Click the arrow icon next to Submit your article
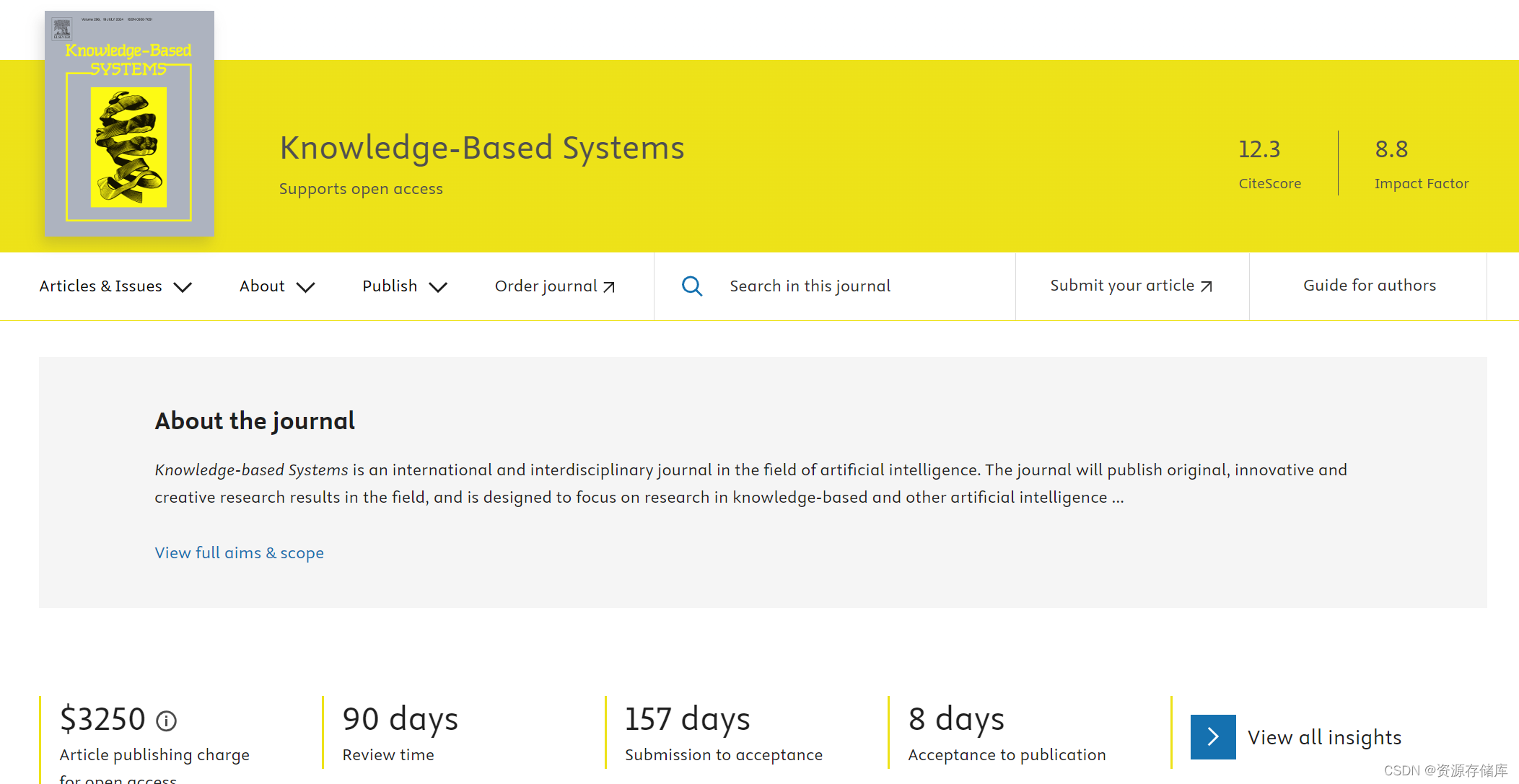Image resolution: width=1519 pixels, height=784 pixels. 1206,286
